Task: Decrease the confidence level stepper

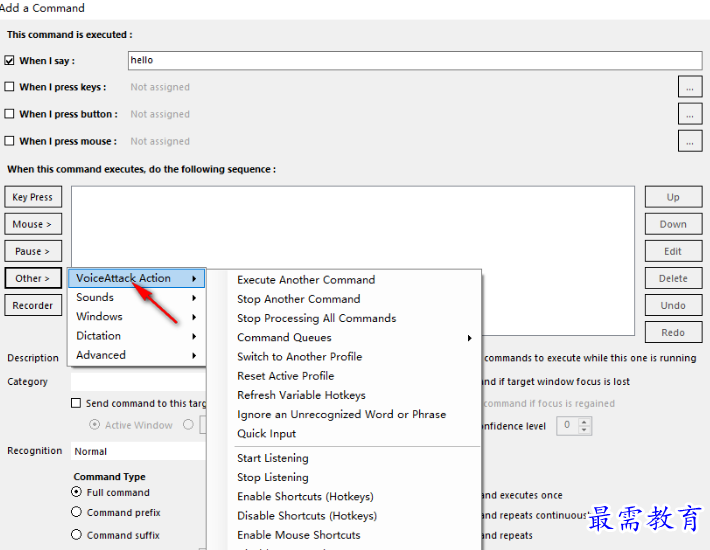Action: click(584, 430)
